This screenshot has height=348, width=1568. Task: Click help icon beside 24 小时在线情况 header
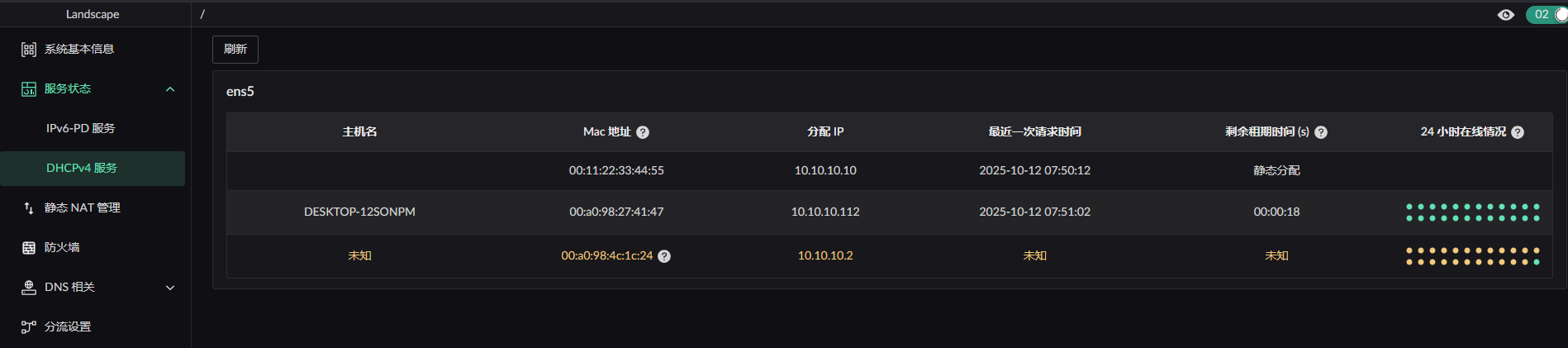coord(1518,132)
